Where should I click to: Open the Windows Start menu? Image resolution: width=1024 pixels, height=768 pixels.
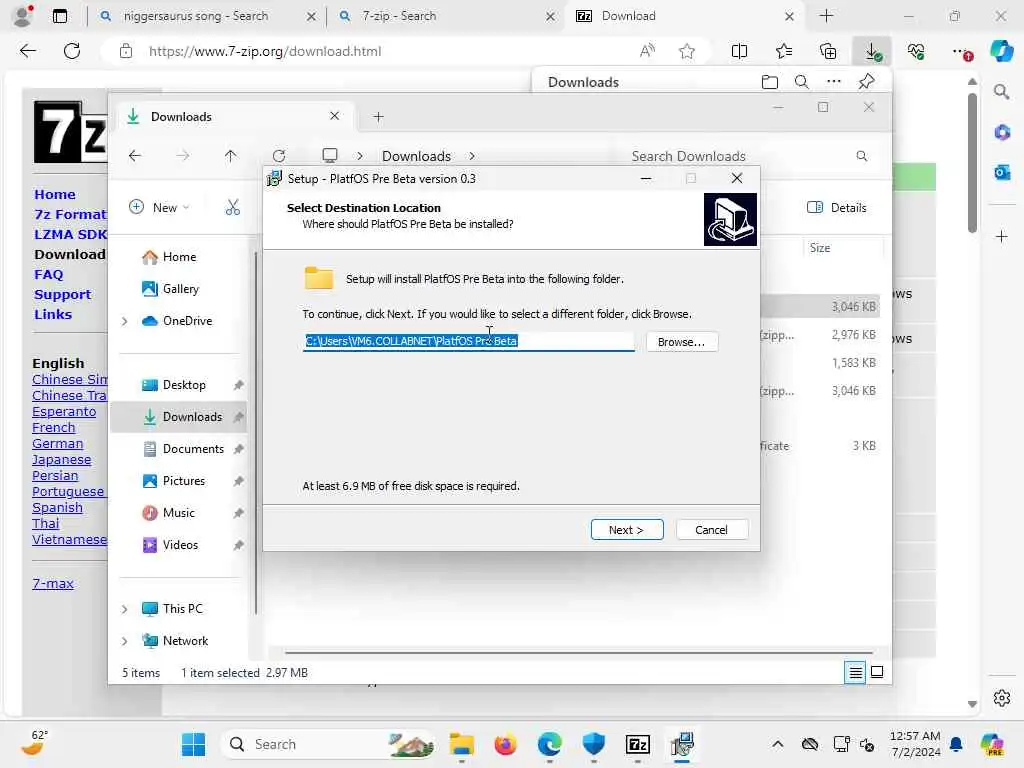point(193,744)
